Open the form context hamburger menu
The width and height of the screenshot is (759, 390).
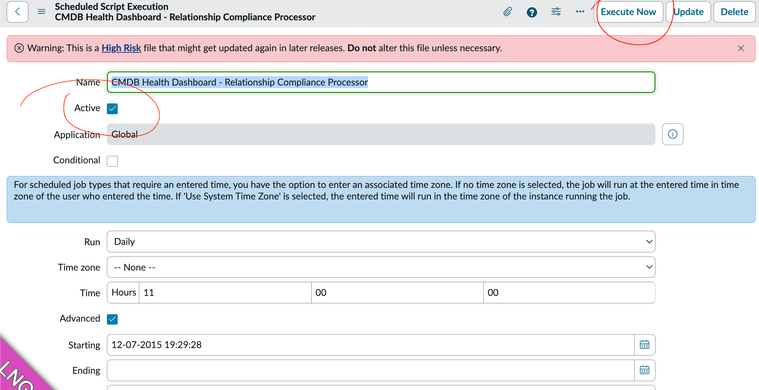(x=42, y=12)
